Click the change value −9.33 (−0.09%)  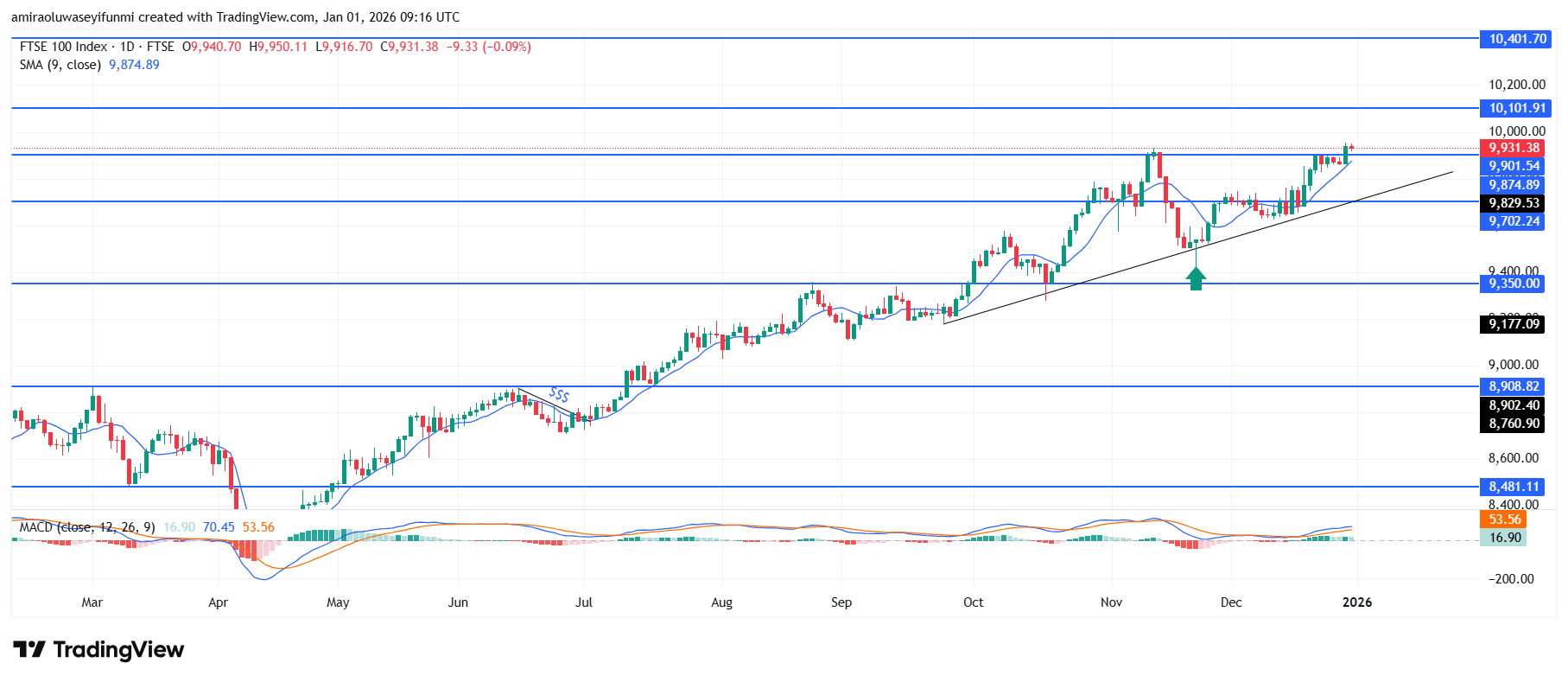pyautogui.click(x=488, y=47)
